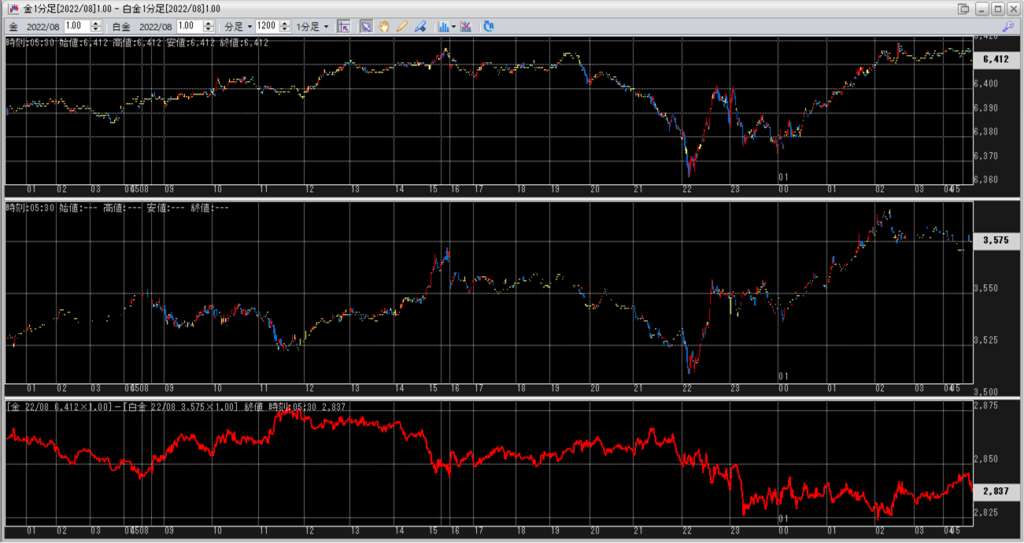Click the gold multiplier 1.00 input field

pos(76,26)
